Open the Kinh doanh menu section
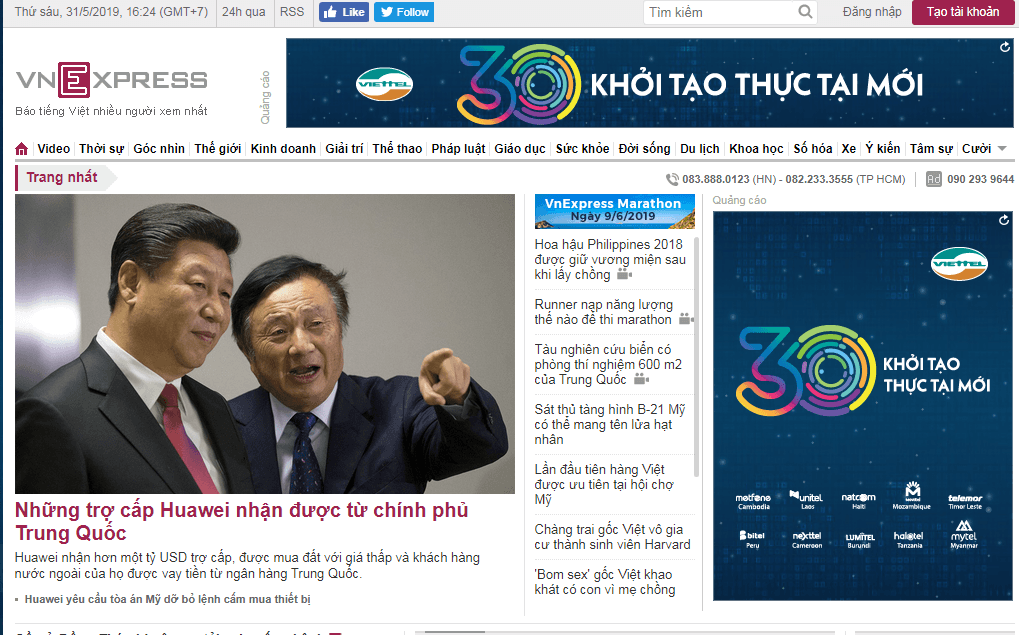The width and height of the screenshot is (1019, 635). coord(283,149)
